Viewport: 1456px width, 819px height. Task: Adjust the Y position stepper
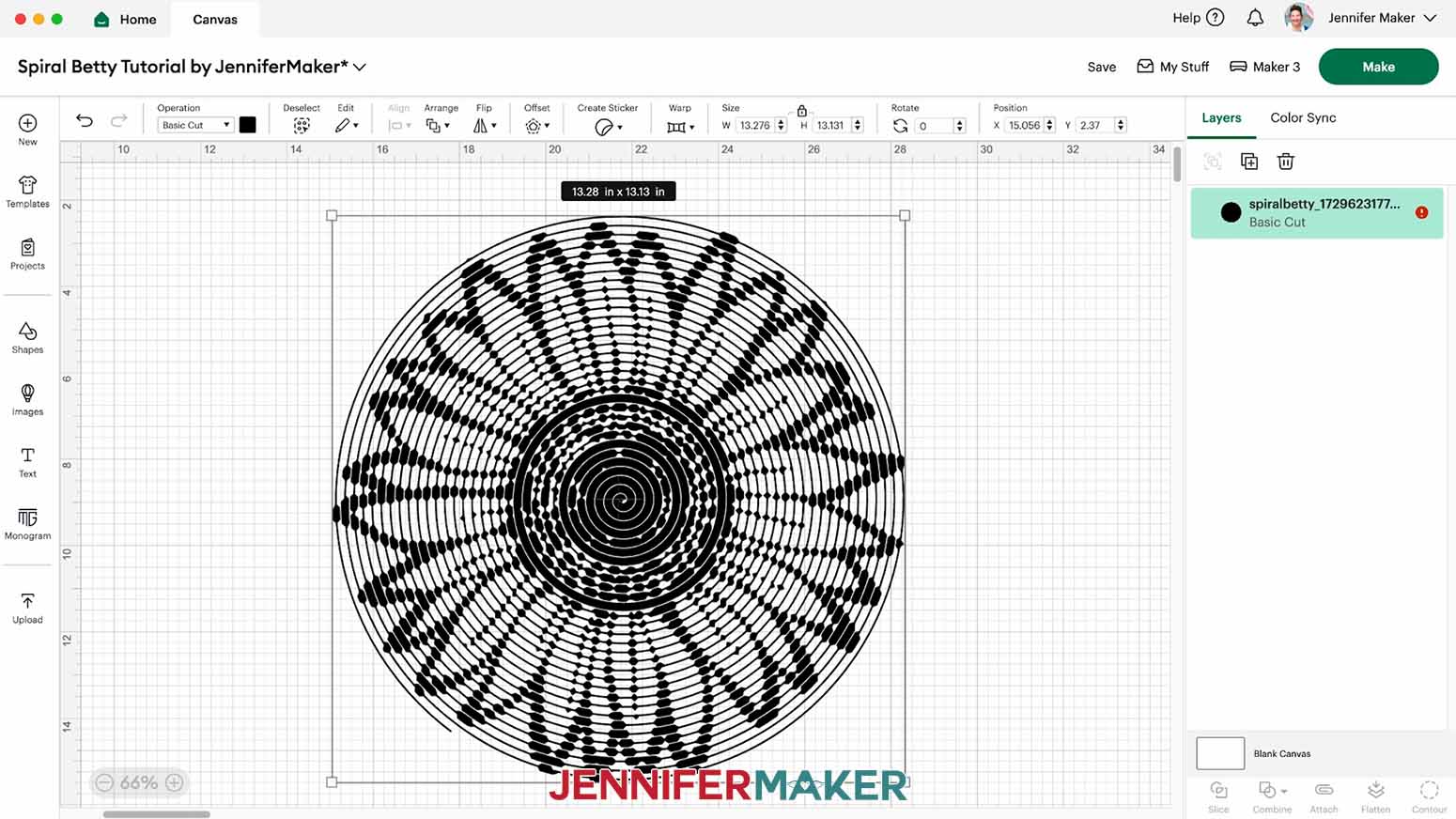pos(1121,125)
